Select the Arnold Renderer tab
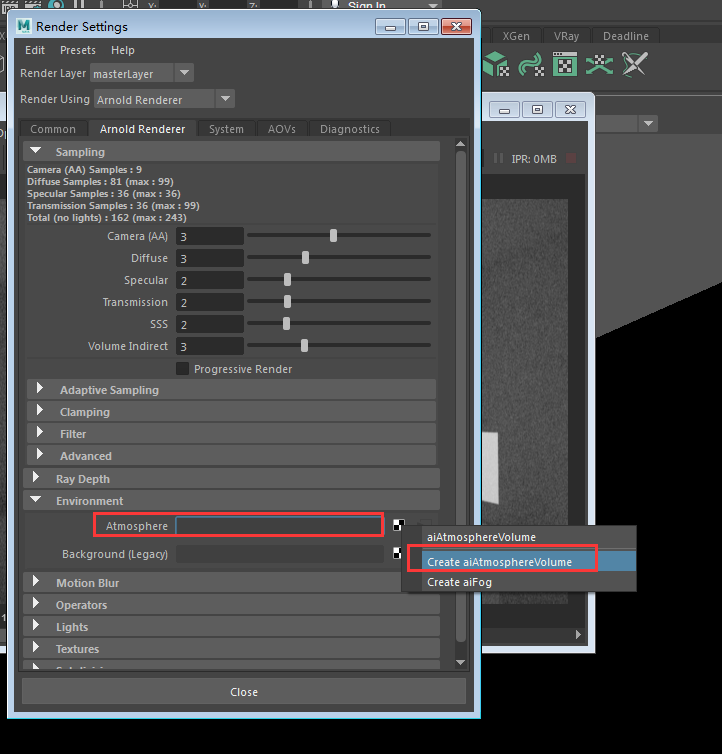This screenshot has width=722, height=754. tap(142, 129)
